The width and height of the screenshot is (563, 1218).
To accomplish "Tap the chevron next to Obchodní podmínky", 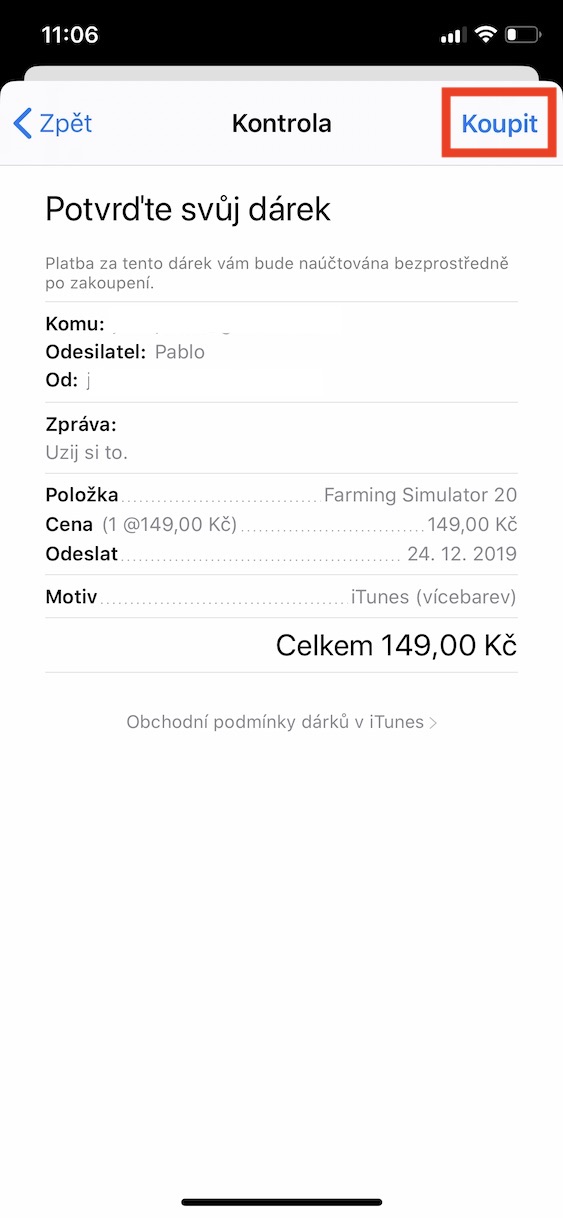I will (432, 722).
